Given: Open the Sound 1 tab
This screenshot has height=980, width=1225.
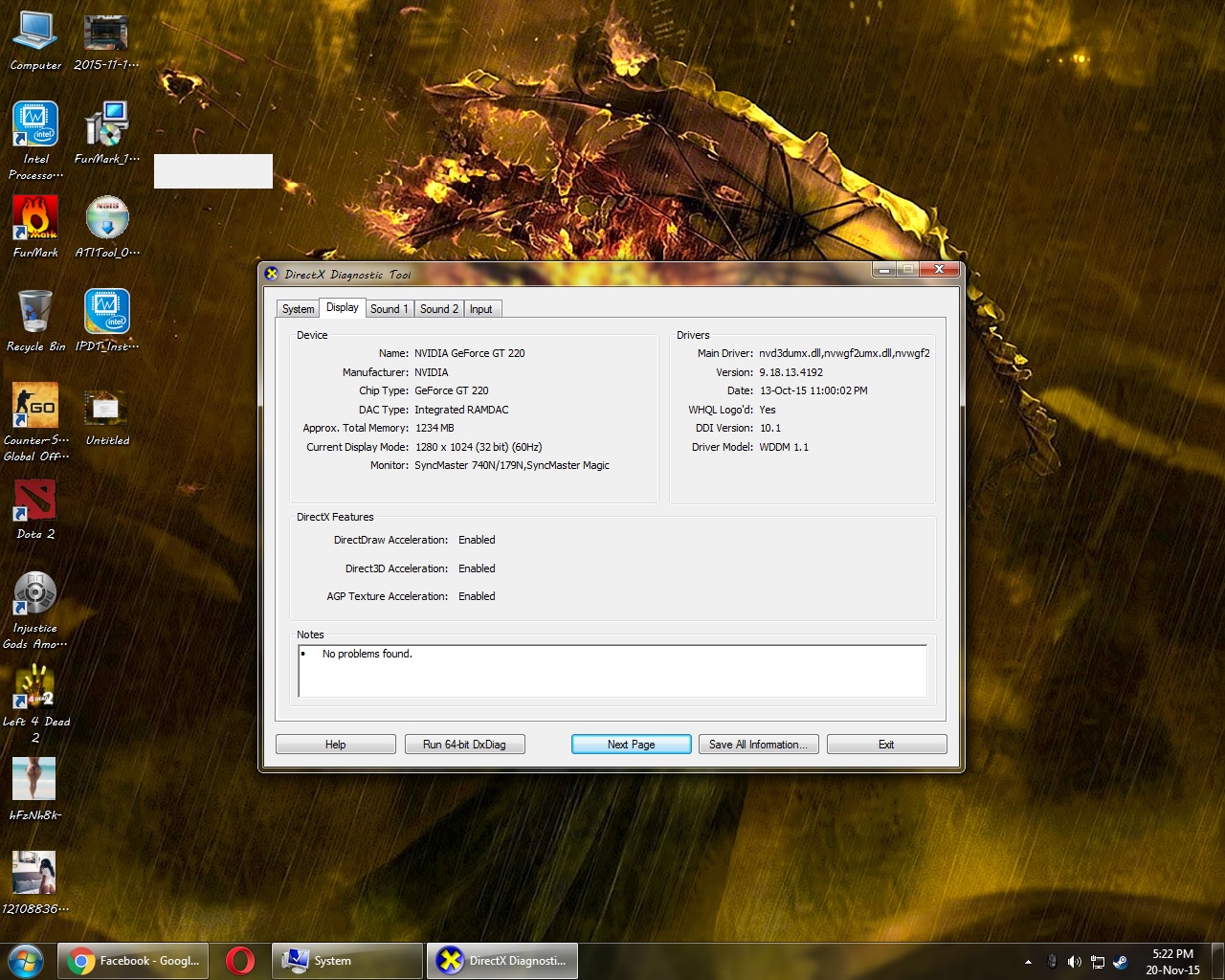Looking at the screenshot, I should [390, 309].
